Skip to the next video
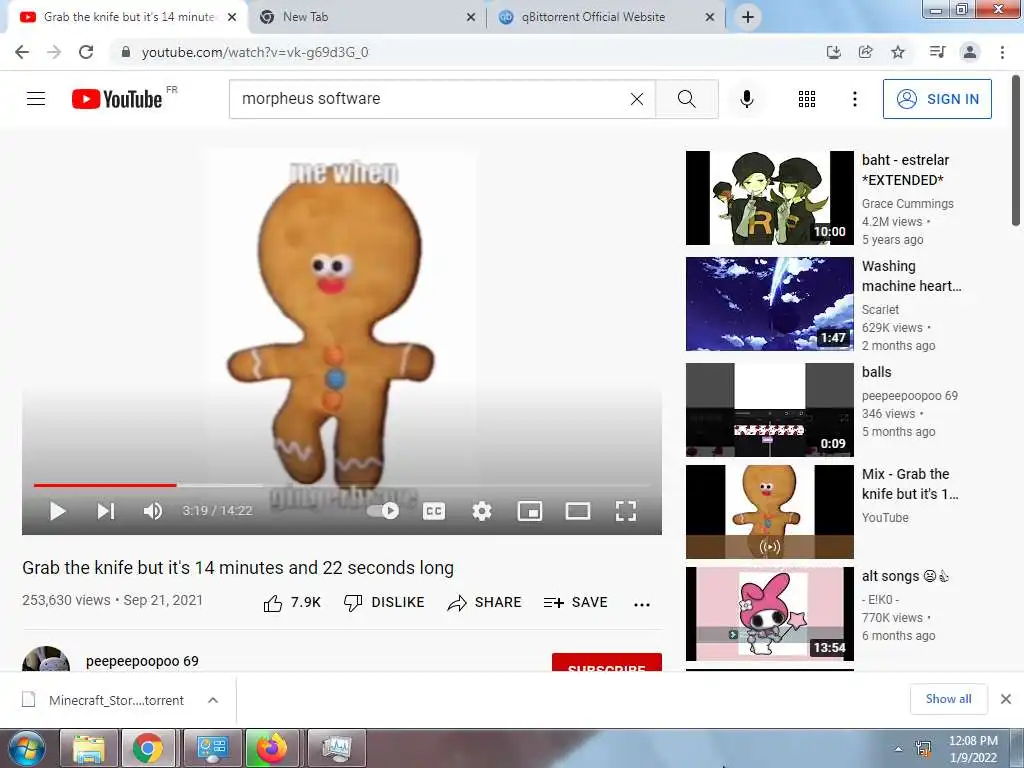This screenshot has width=1024, height=768. click(x=106, y=511)
